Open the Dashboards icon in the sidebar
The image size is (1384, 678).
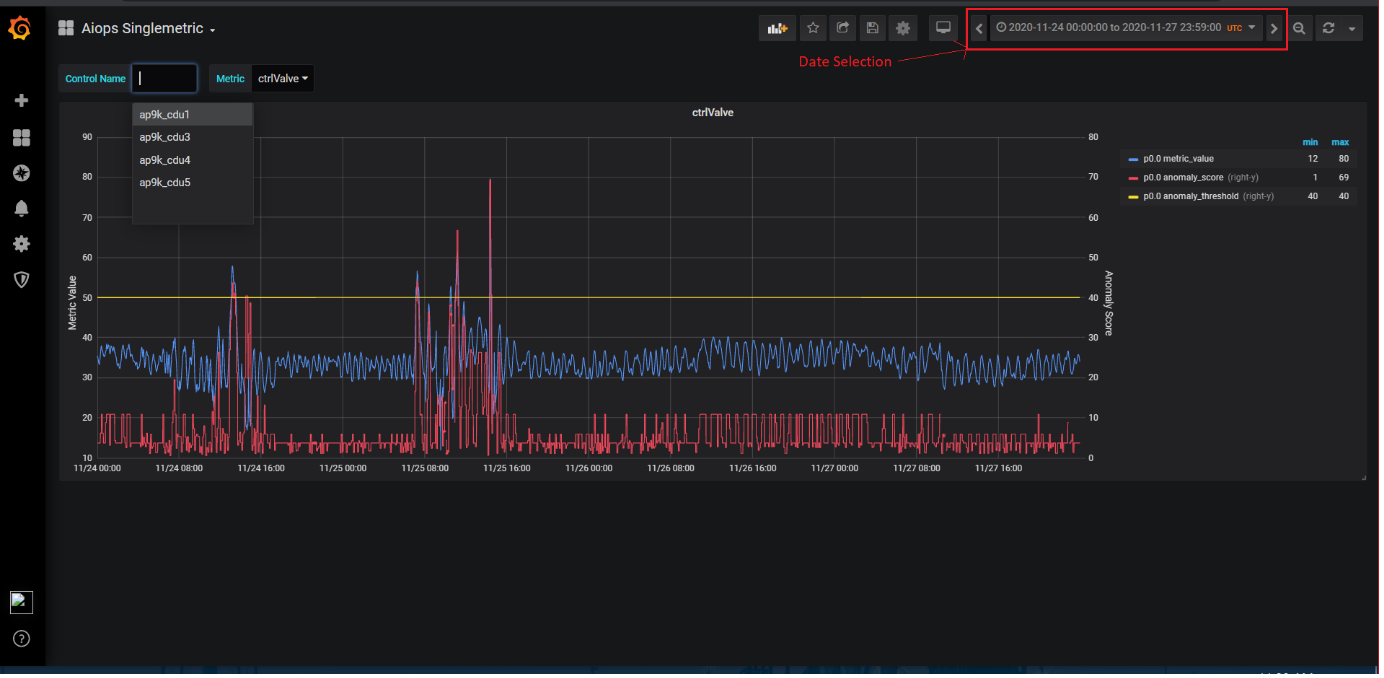pos(21,137)
